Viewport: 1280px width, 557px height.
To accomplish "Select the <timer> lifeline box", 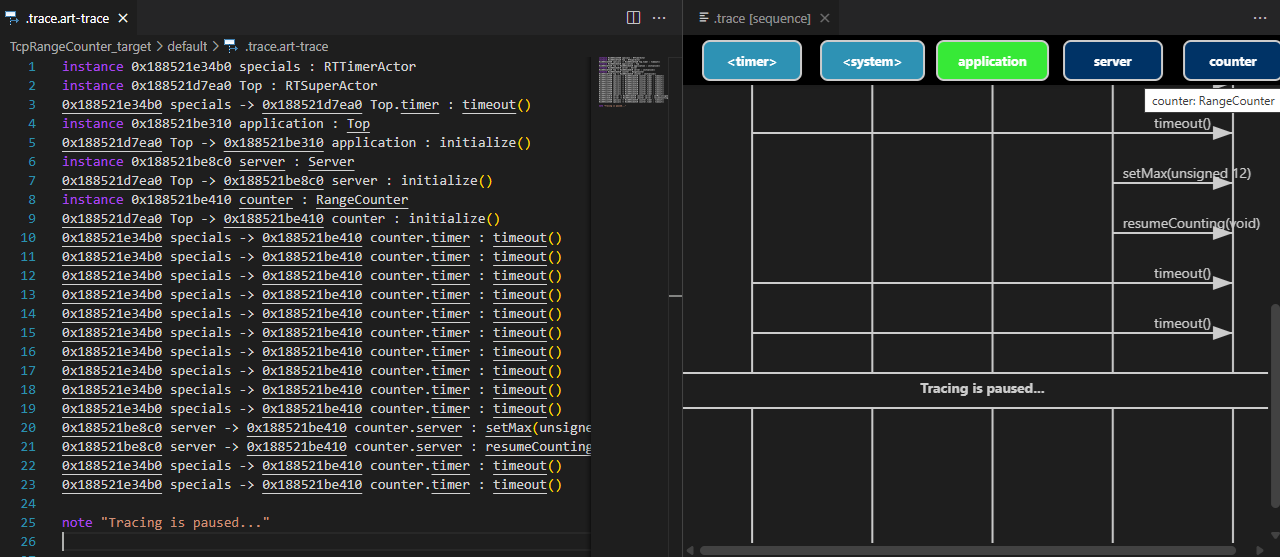I will (752, 61).
